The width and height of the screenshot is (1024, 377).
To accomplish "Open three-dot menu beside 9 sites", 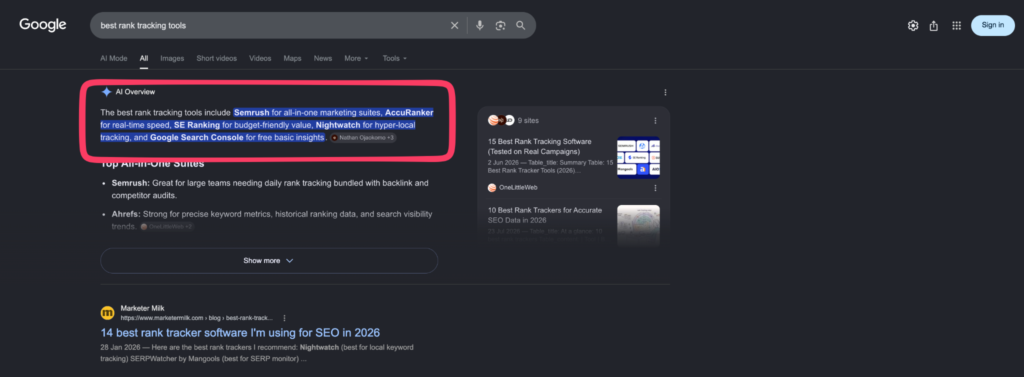I will [x=655, y=121].
